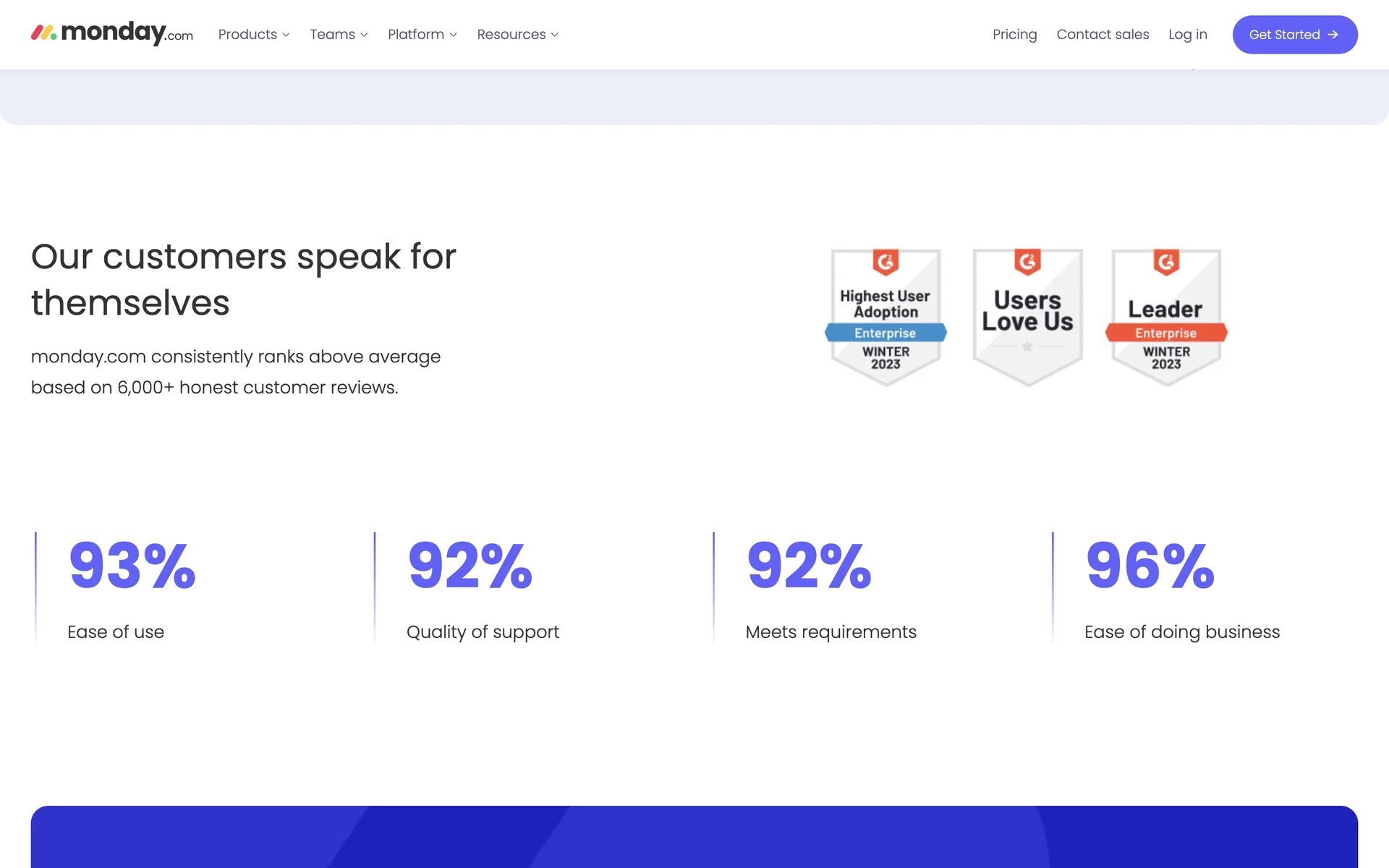This screenshot has width=1389, height=868.
Task: Click the 96% Ease of doing business stat
Action: [1150, 566]
